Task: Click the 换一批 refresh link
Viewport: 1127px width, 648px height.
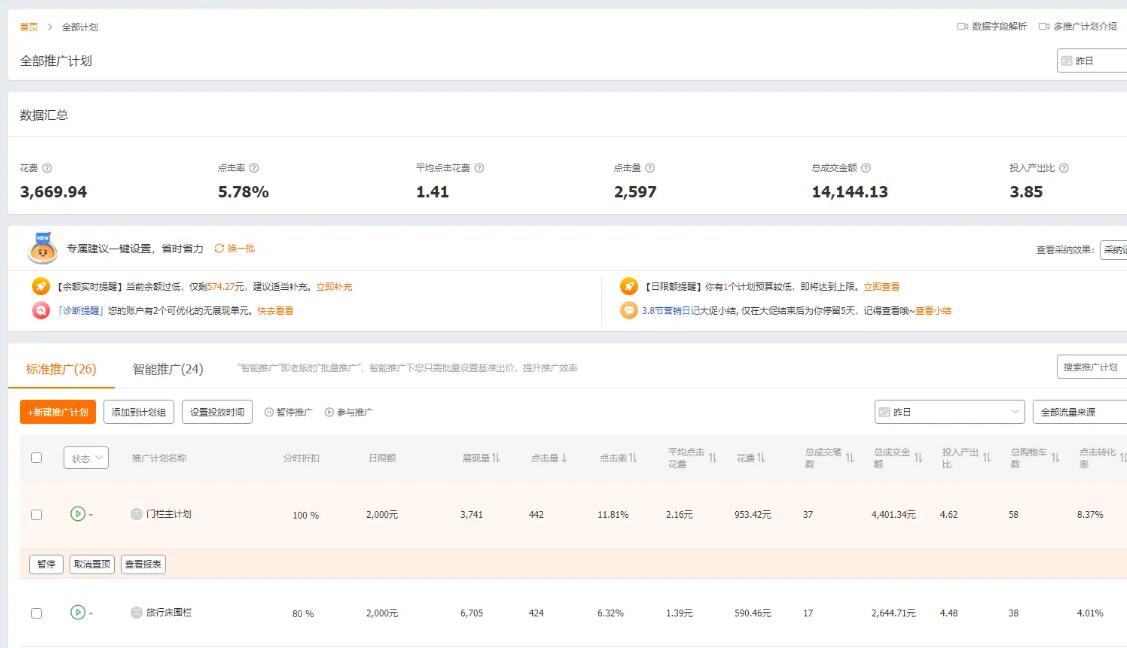Action: coord(242,249)
